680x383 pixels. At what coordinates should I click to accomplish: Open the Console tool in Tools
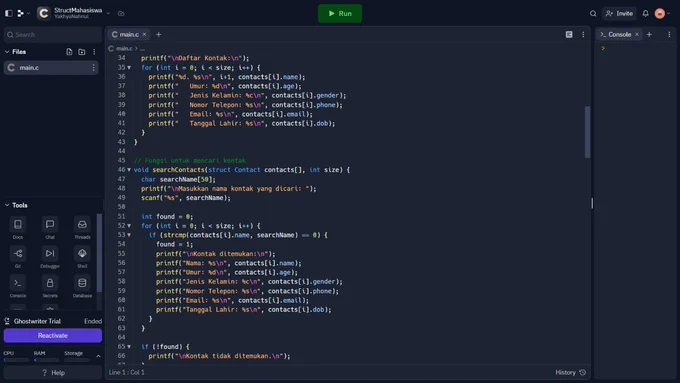[18, 286]
